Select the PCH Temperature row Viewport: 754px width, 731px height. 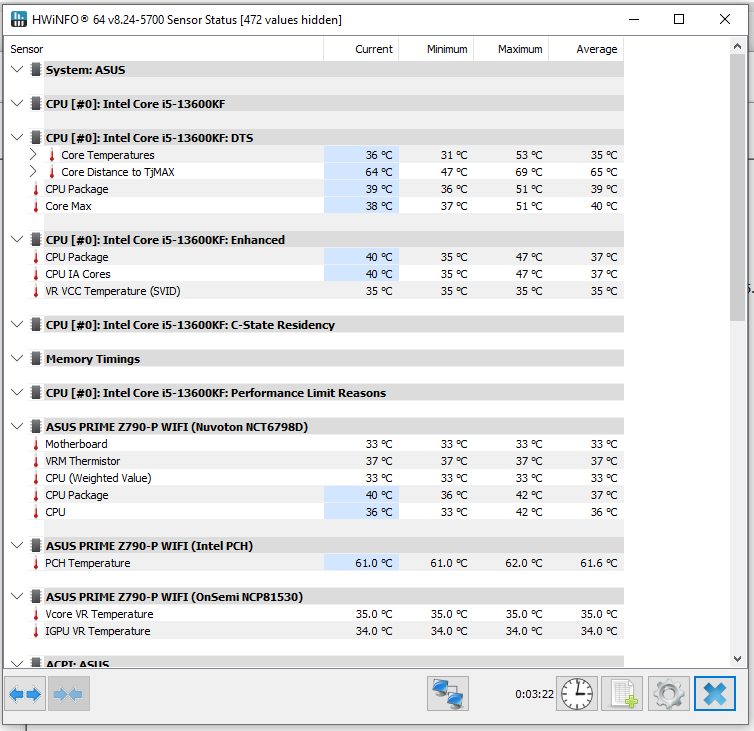click(326, 563)
